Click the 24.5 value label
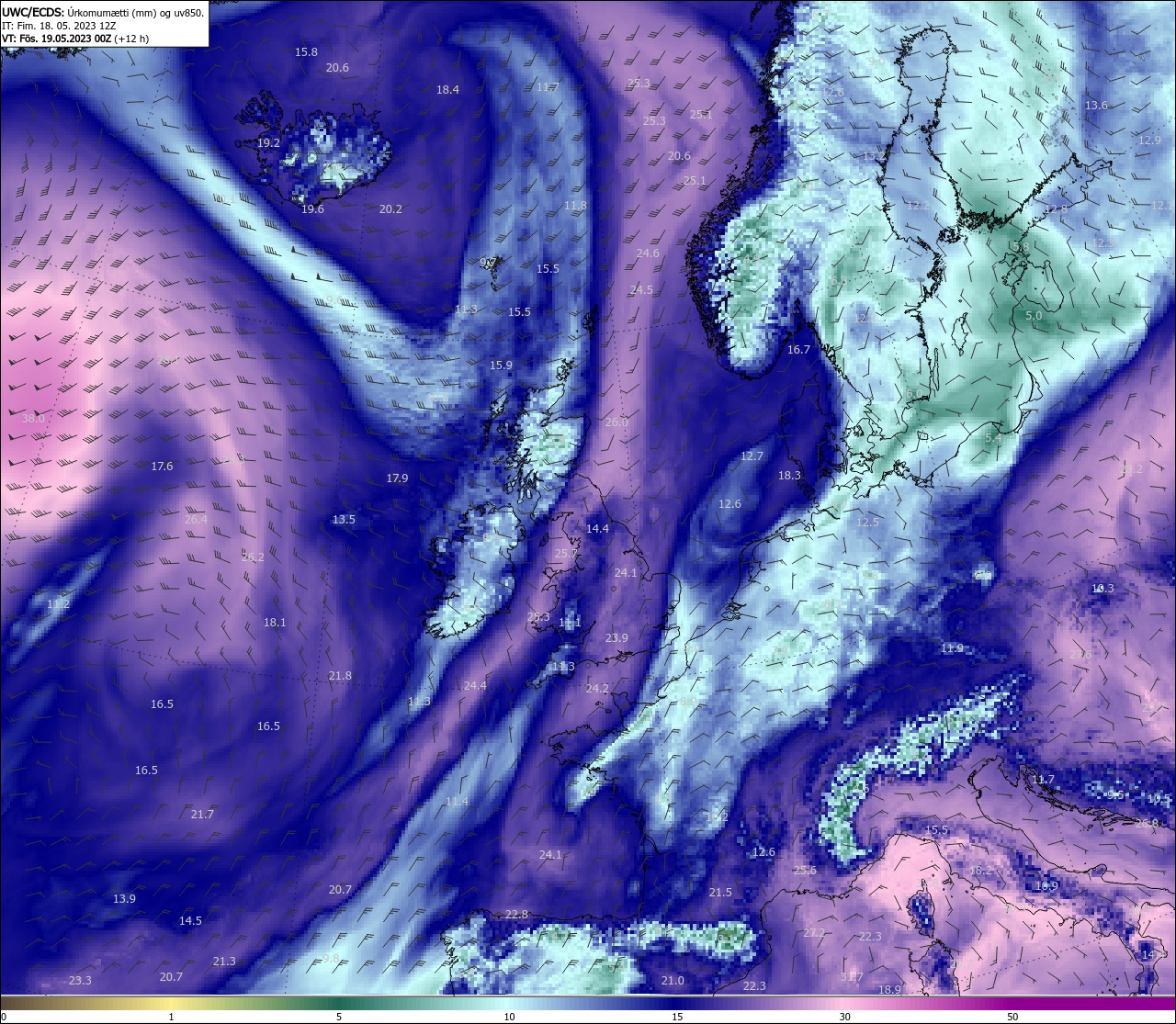The width and height of the screenshot is (1176, 1024). 641,290
